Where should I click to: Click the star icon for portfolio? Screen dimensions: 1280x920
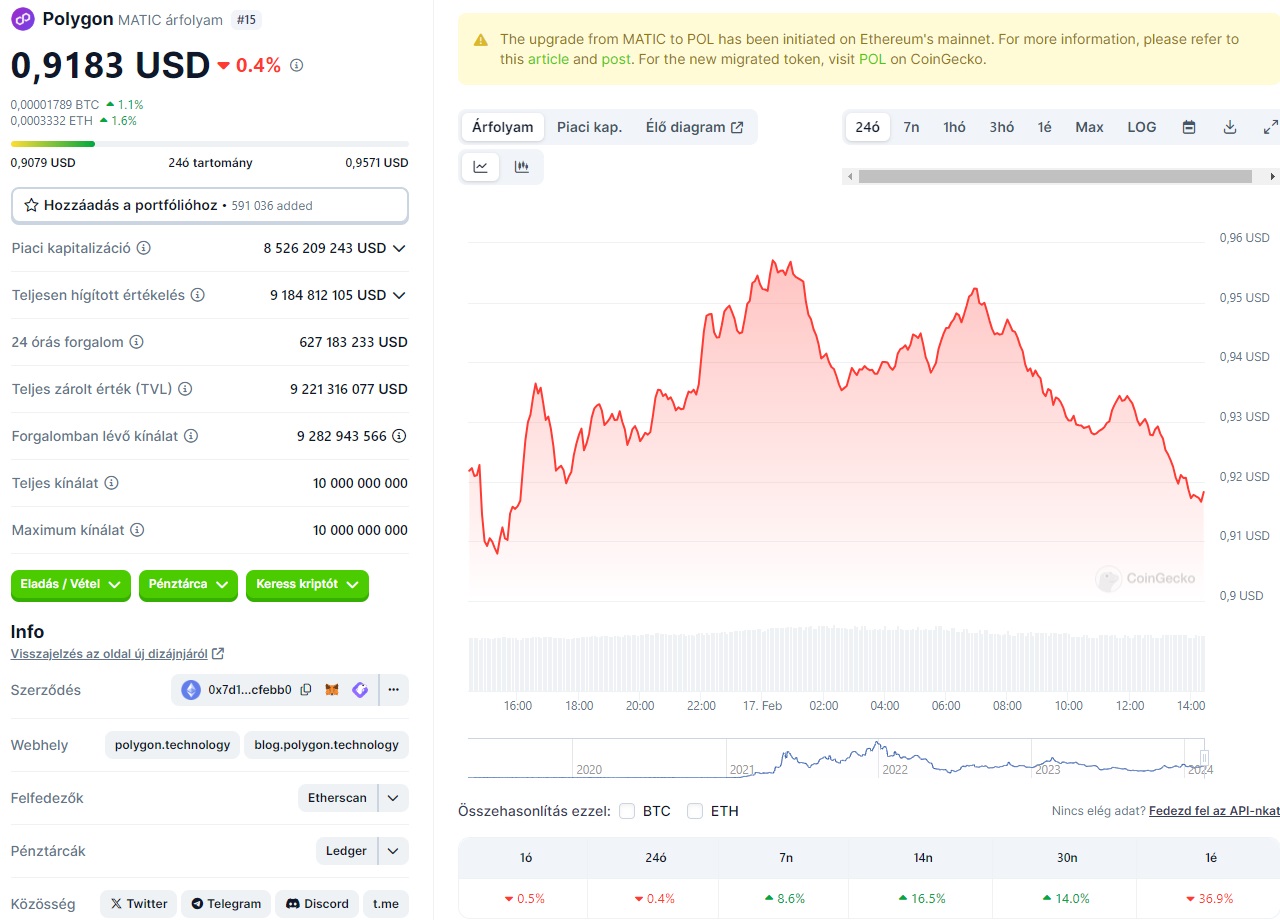[x=31, y=205]
